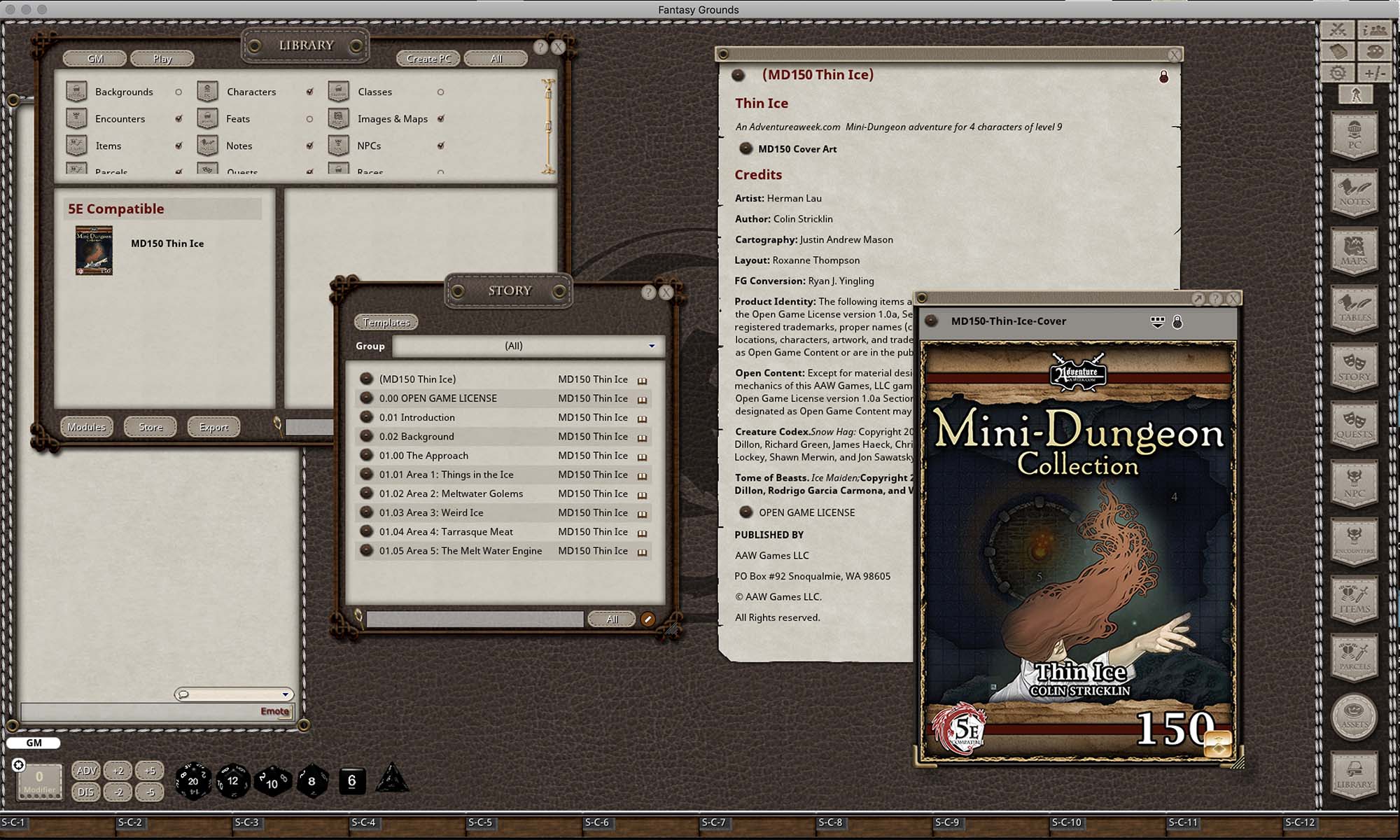Screen dimensions: 1400x840
Task: Open the Parcels sidebar button
Action: pyautogui.click(x=1354, y=657)
